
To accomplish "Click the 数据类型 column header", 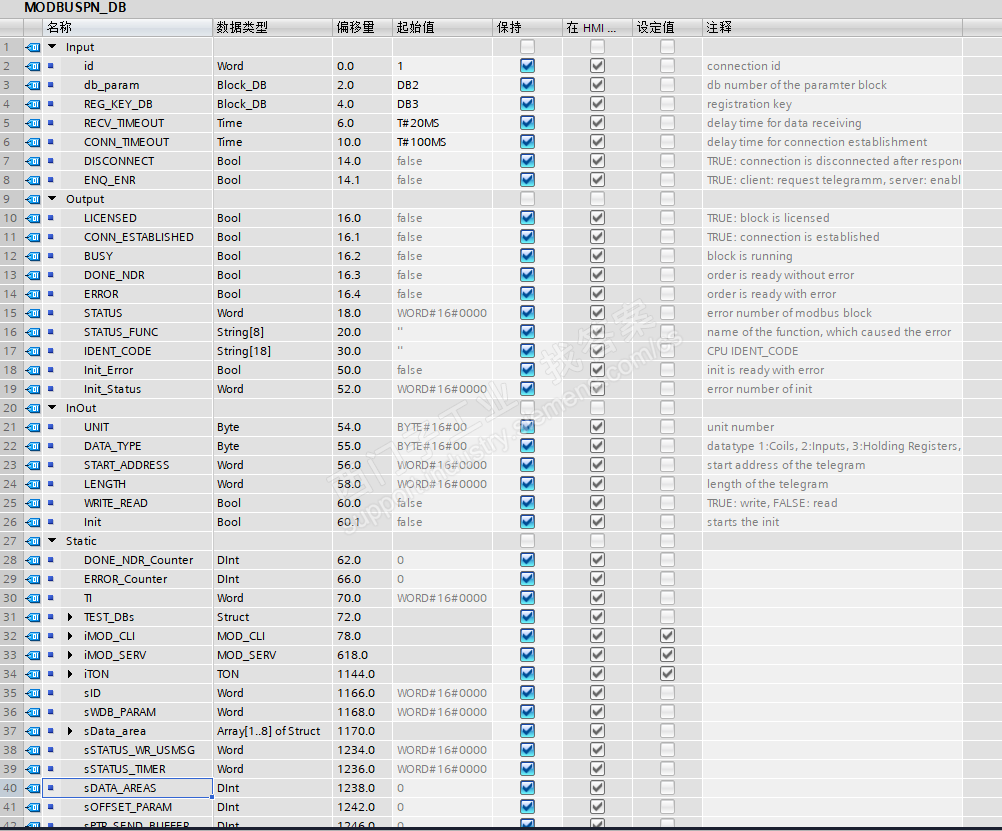I will [272, 27].
